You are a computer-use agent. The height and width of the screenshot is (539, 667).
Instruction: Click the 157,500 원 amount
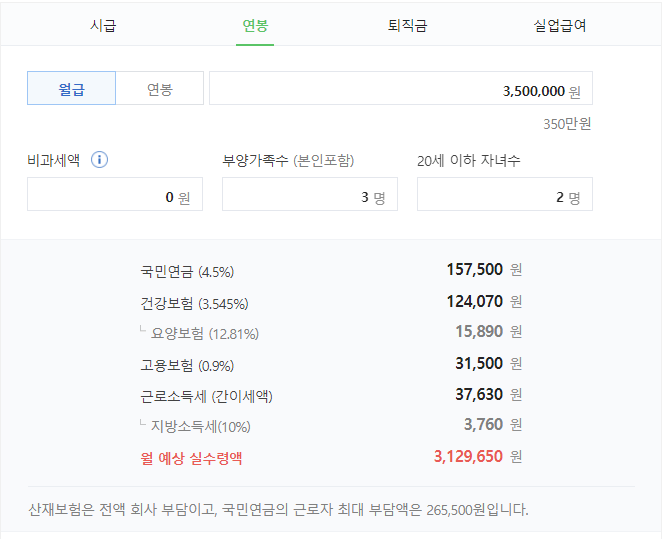coord(484,270)
